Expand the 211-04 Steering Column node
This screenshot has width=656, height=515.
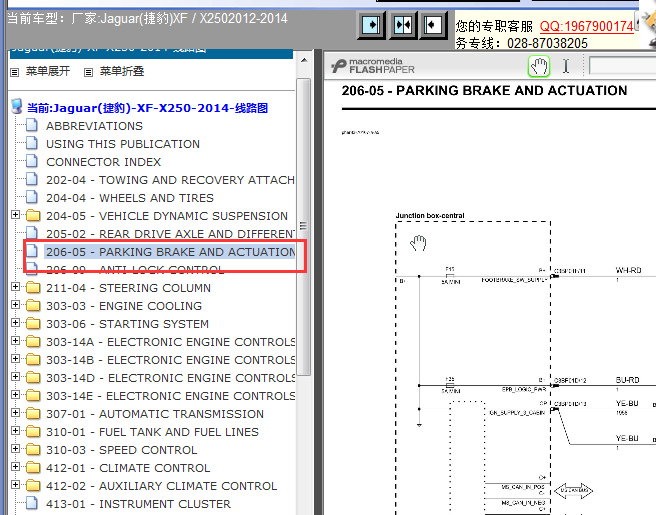[15, 287]
